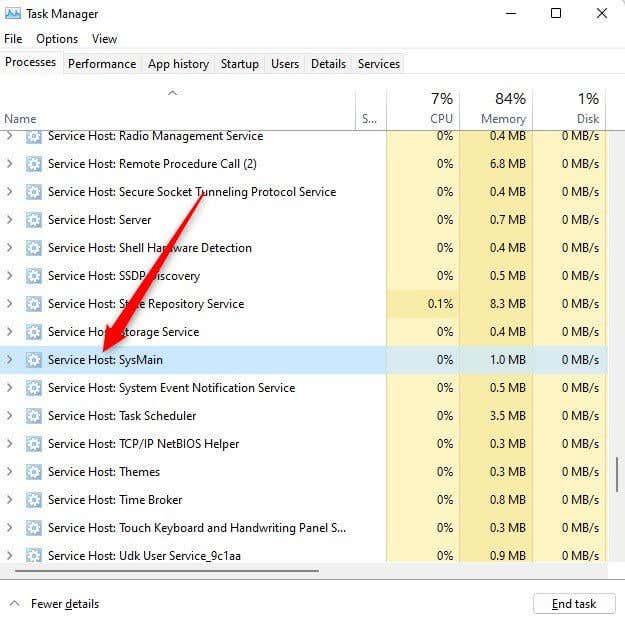The height and width of the screenshot is (621, 625).
Task: Switch to the Performance tab
Action: (x=102, y=64)
